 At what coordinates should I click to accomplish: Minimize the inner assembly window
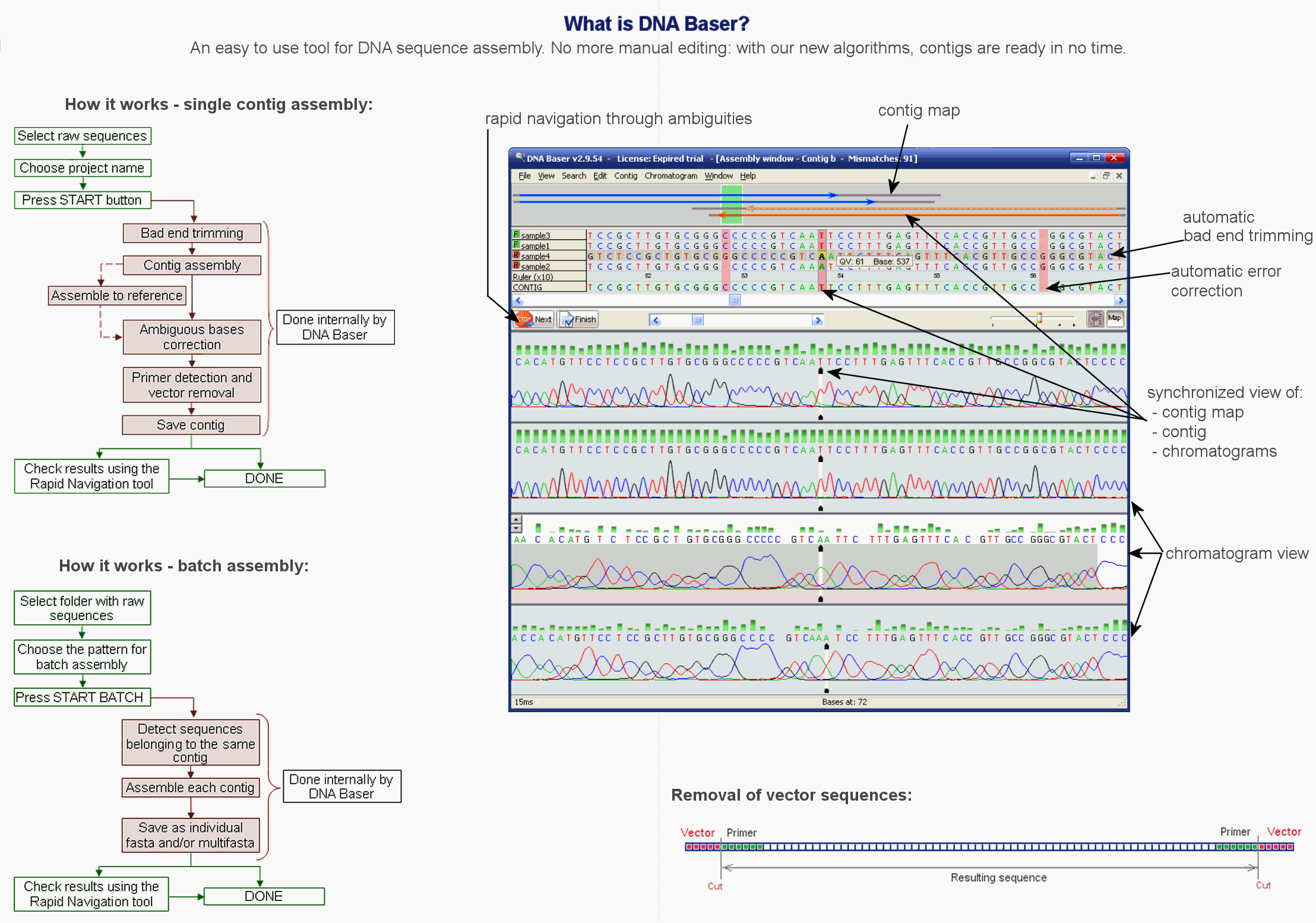coord(1093,176)
